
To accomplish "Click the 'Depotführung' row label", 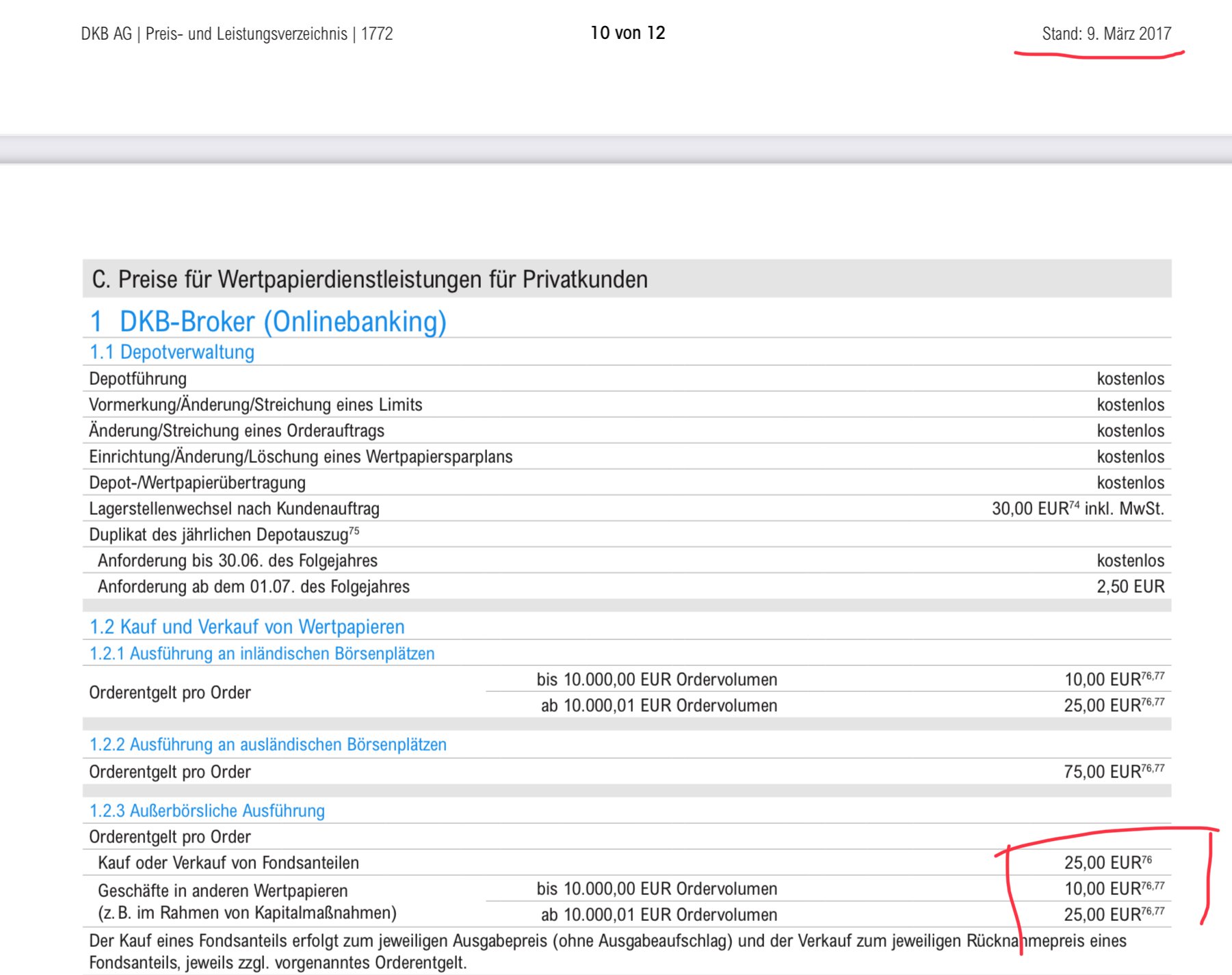I will click(x=137, y=378).
